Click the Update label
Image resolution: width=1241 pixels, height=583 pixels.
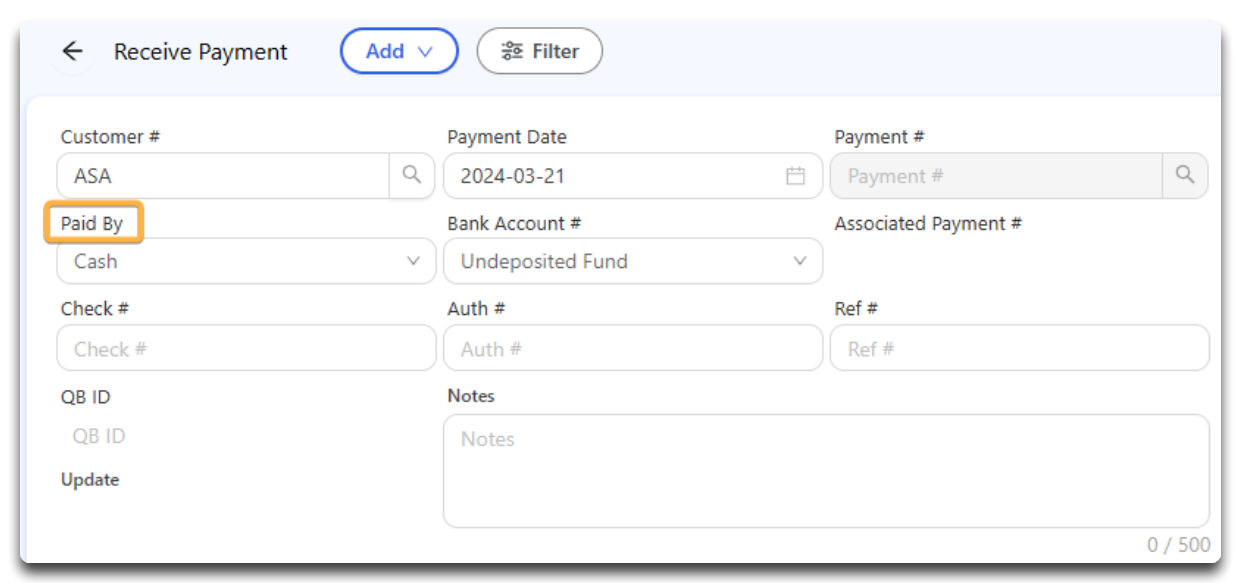pos(90,480)
